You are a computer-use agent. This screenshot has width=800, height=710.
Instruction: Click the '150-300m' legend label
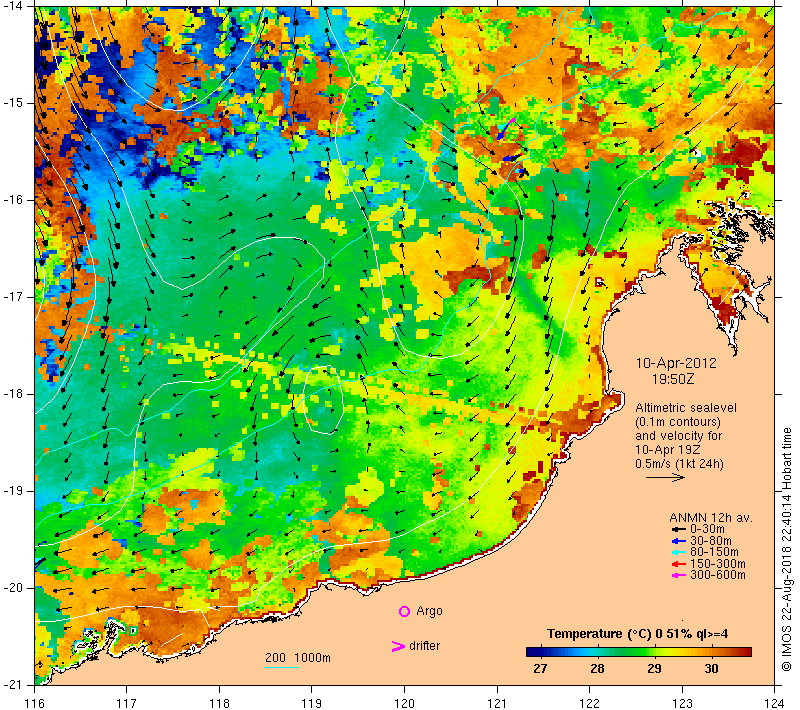[717, 564]
